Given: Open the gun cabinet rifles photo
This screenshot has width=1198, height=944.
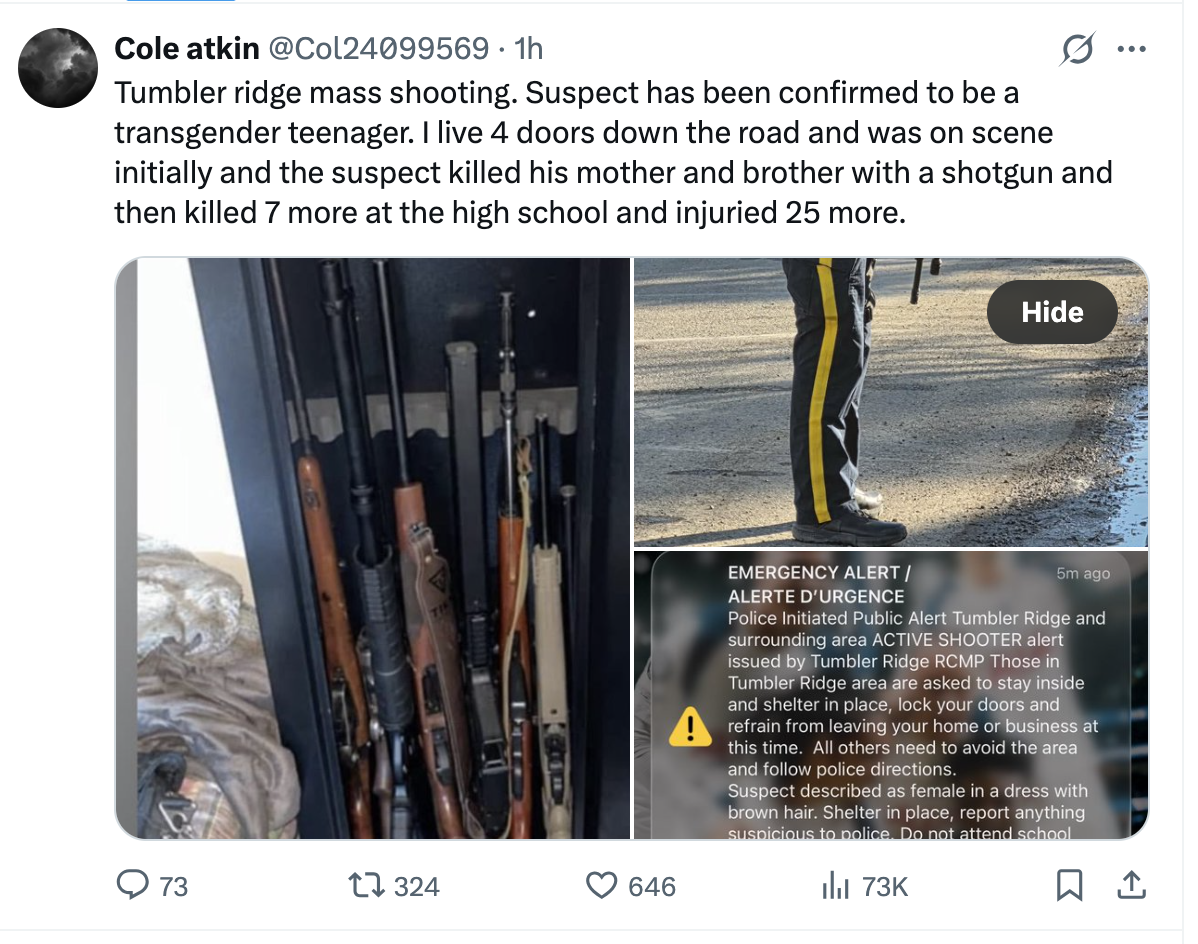Looking at the screenshot, I should (373, 548).
